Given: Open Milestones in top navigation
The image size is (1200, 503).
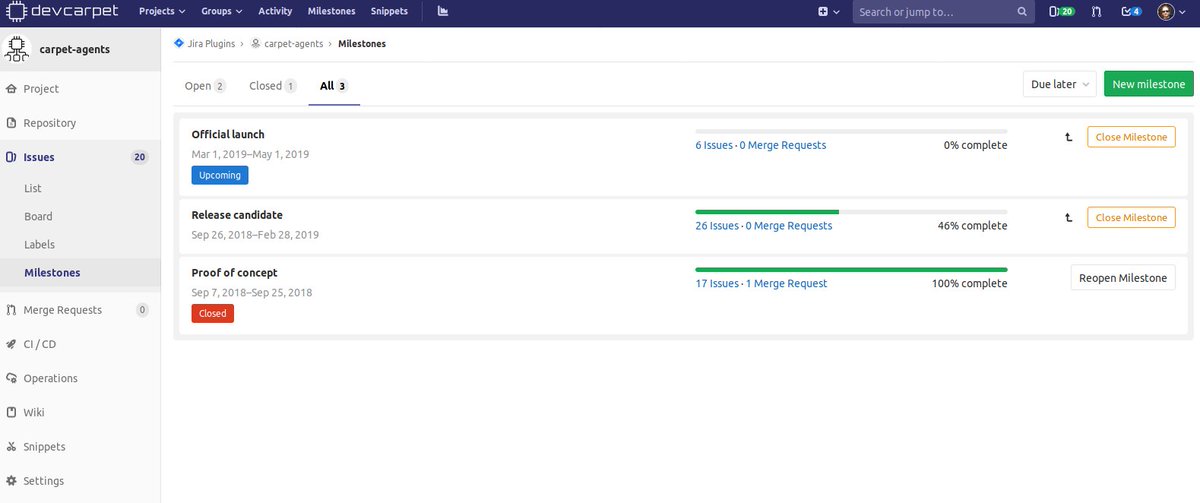Looking at the screenshot, I should (331, 12).
